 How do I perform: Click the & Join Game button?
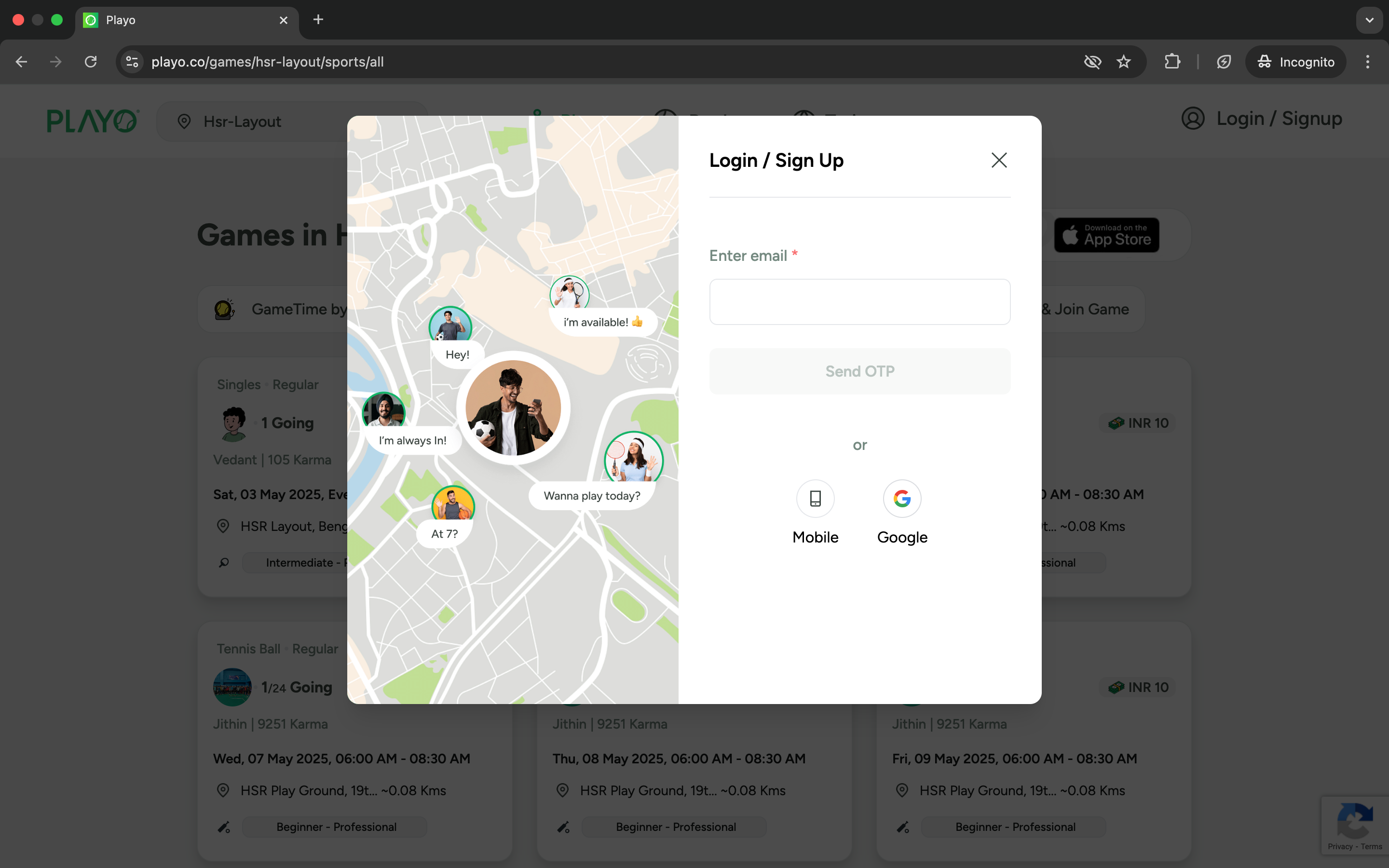point(1093,310)
